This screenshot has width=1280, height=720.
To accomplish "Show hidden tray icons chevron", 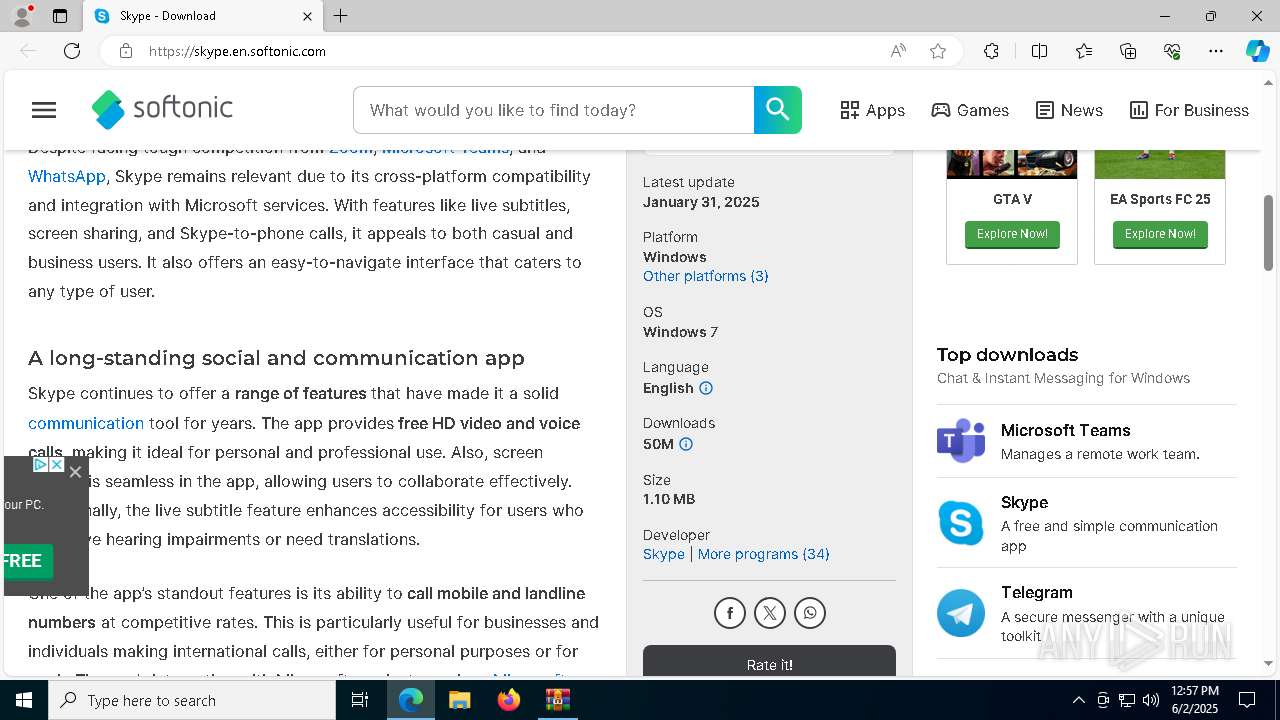I will [x=1078, y=700].
